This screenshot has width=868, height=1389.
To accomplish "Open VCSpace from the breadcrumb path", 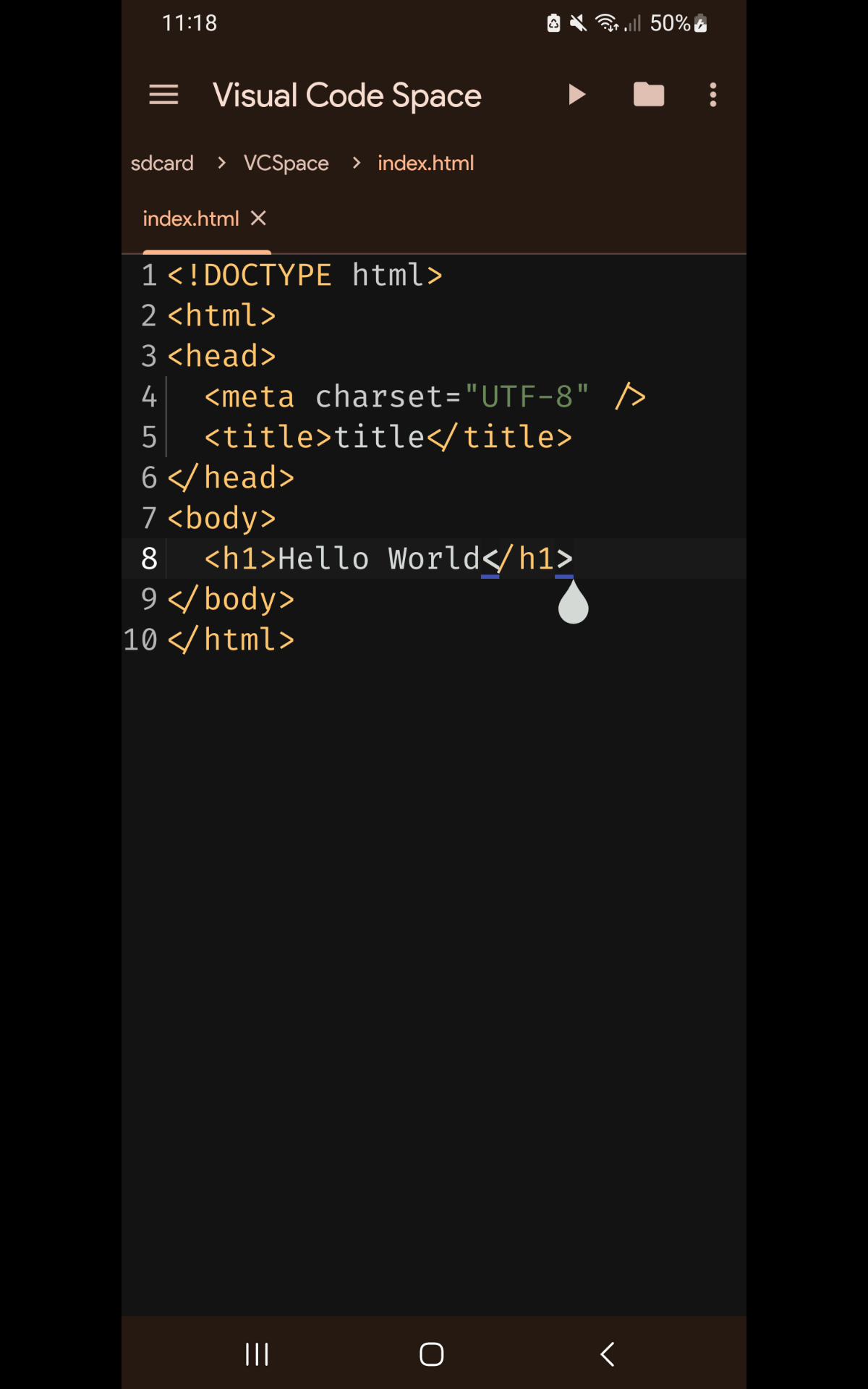I will [x=284, y=163].
